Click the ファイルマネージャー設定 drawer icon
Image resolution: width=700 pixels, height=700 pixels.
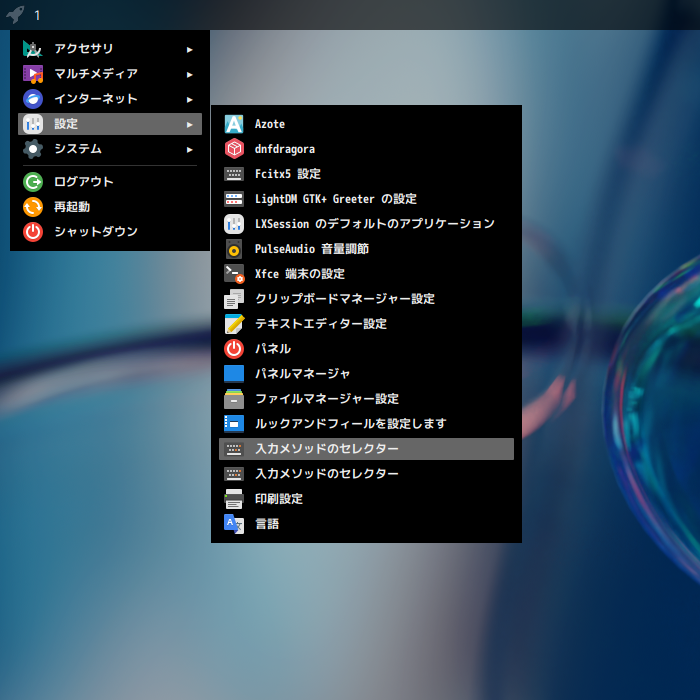pos(234,399)
